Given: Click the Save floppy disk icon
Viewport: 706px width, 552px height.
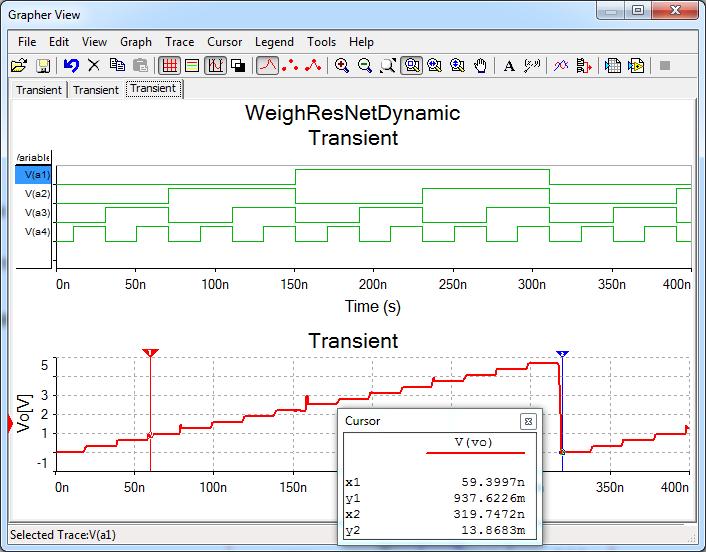Looking at the screenshot, I should (x=43, y=66).
